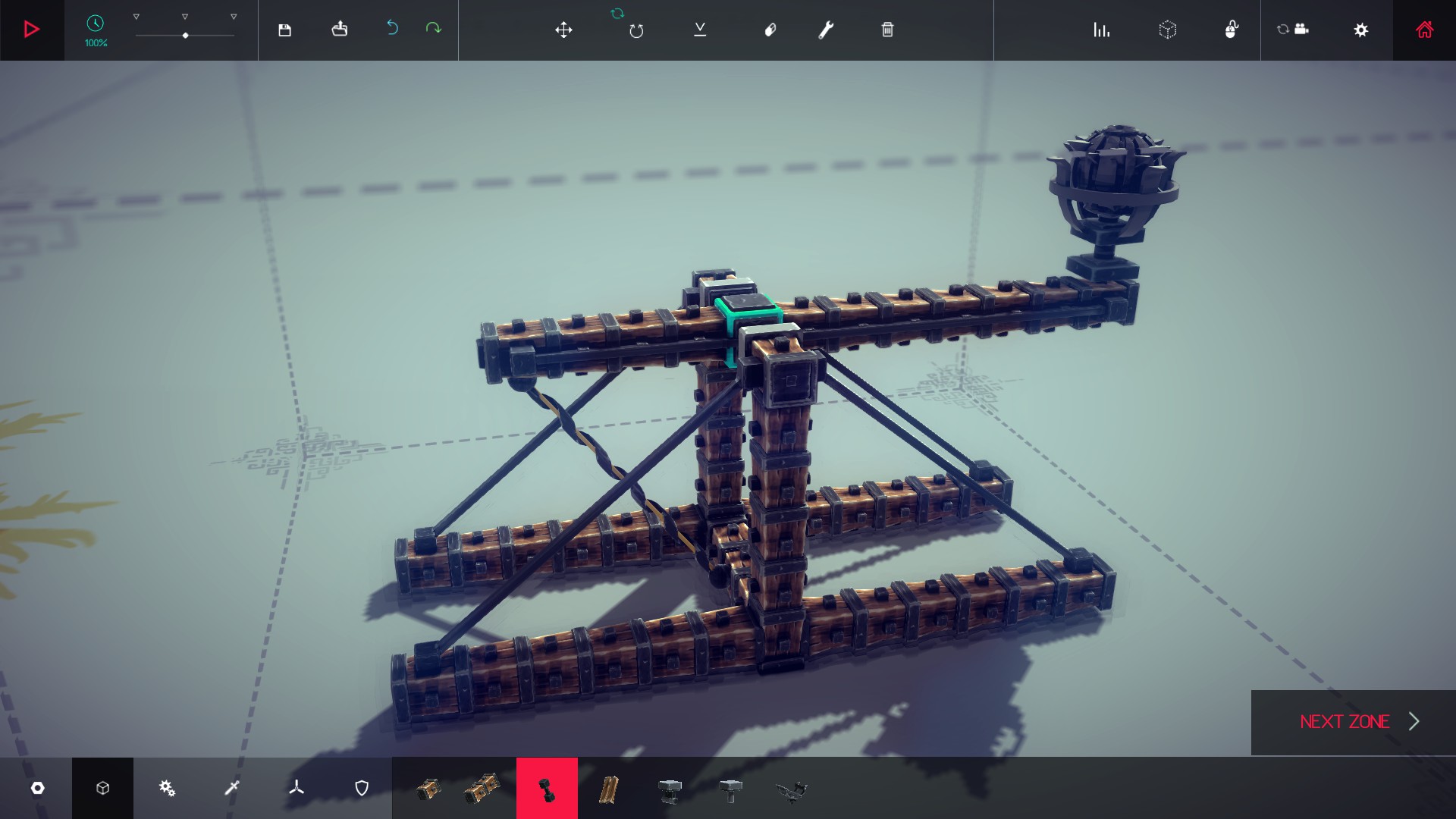
Task: Toggle the center of mass stats display
Action: pyautogui.click(x=1101, y=30)
